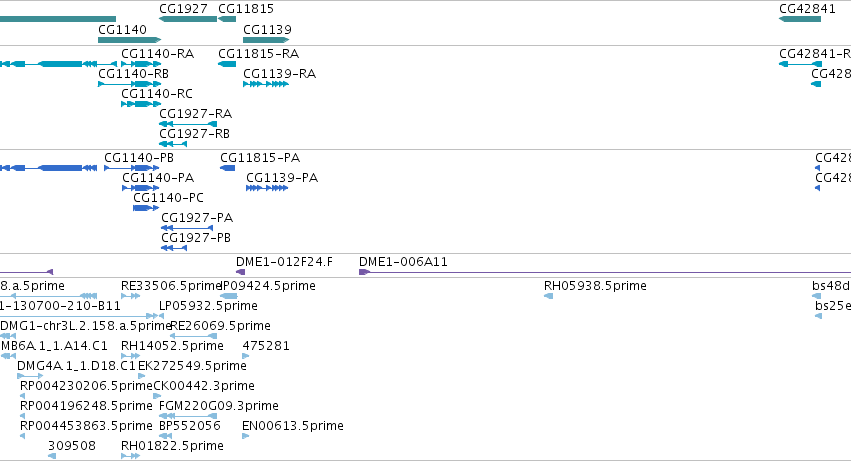Click EST EK272549.5prime label
Screen dimensions: 851x461
pos(192,366)
